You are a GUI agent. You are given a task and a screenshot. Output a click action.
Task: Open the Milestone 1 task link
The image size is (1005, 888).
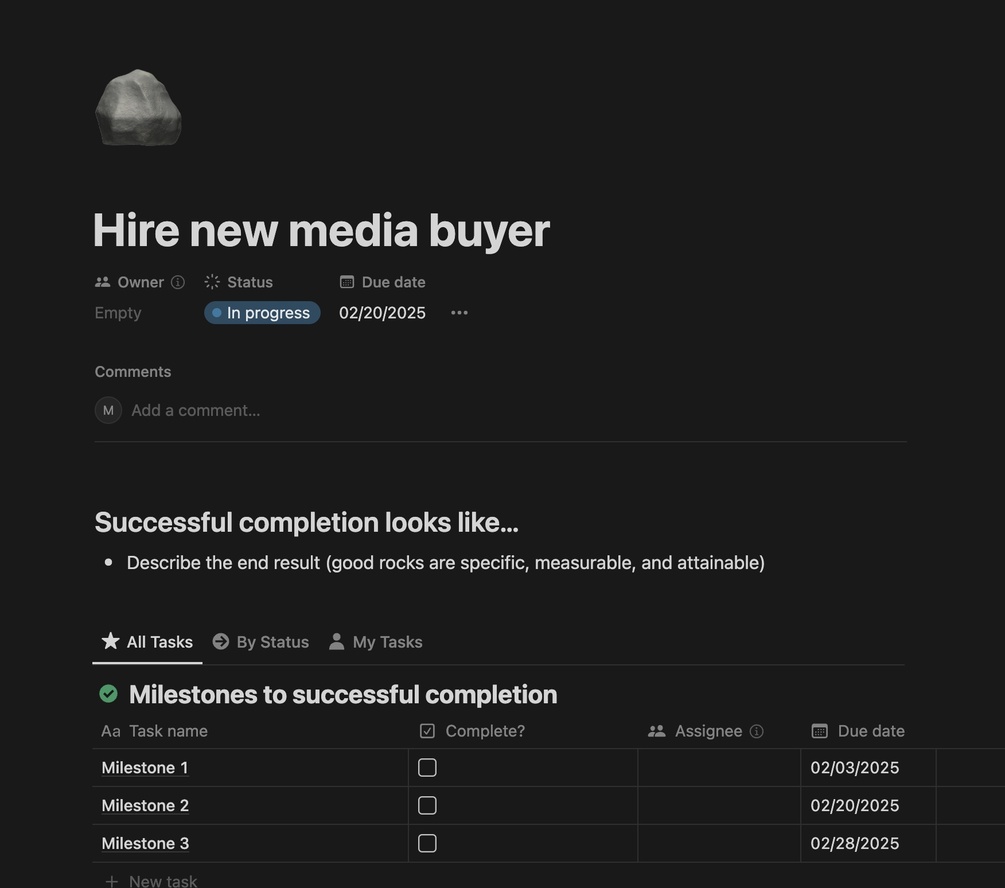pos(145,767)
